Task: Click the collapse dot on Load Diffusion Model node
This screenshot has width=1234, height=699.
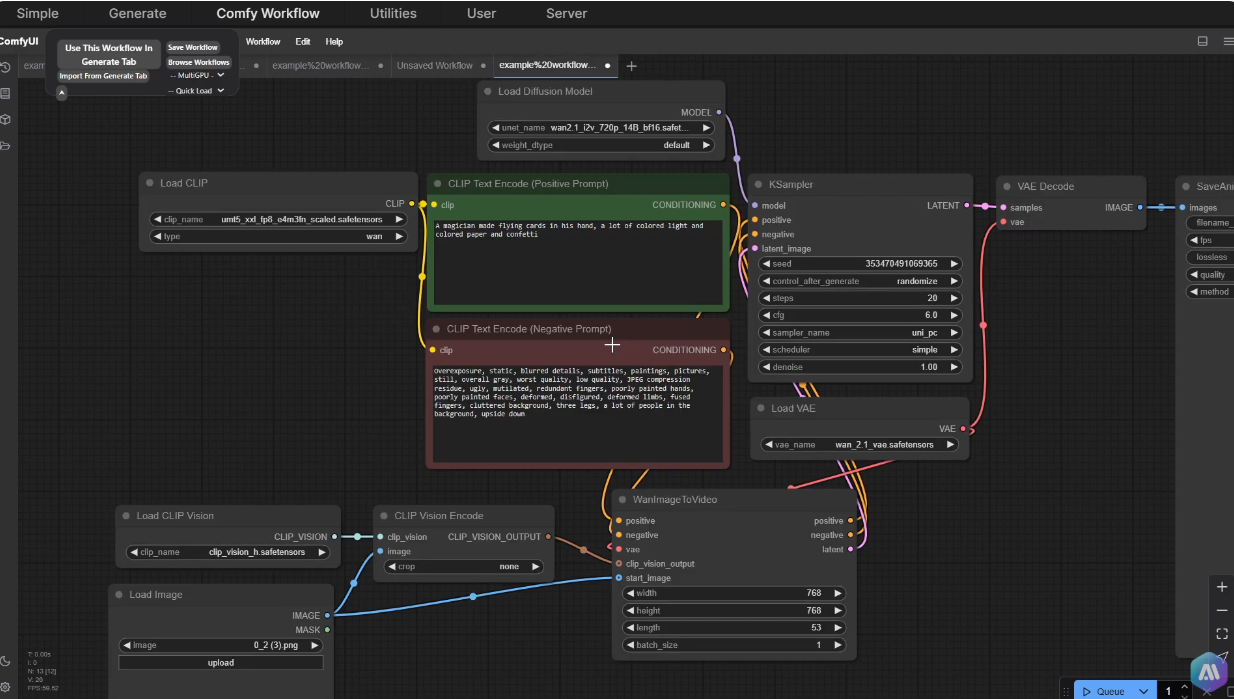Action: click(487, 91)
